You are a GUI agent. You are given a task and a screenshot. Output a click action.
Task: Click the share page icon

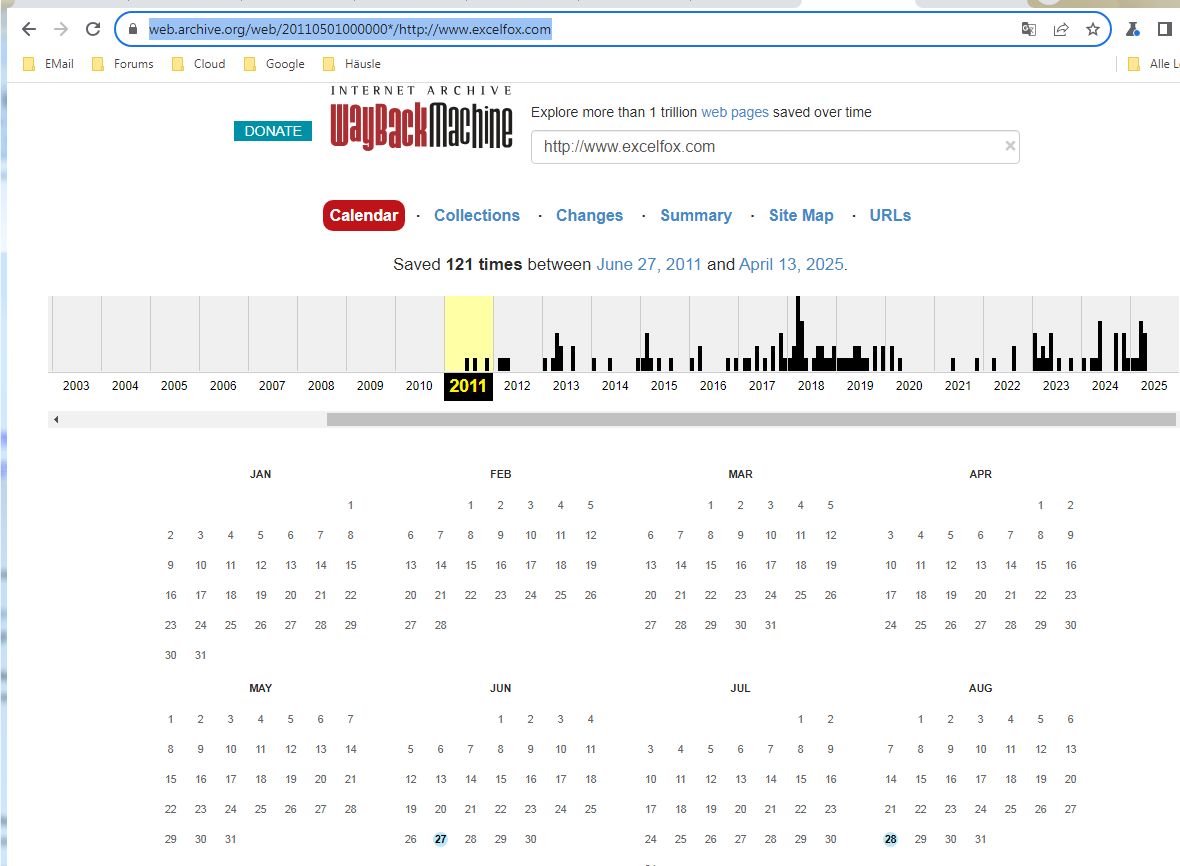(1061, 29)
